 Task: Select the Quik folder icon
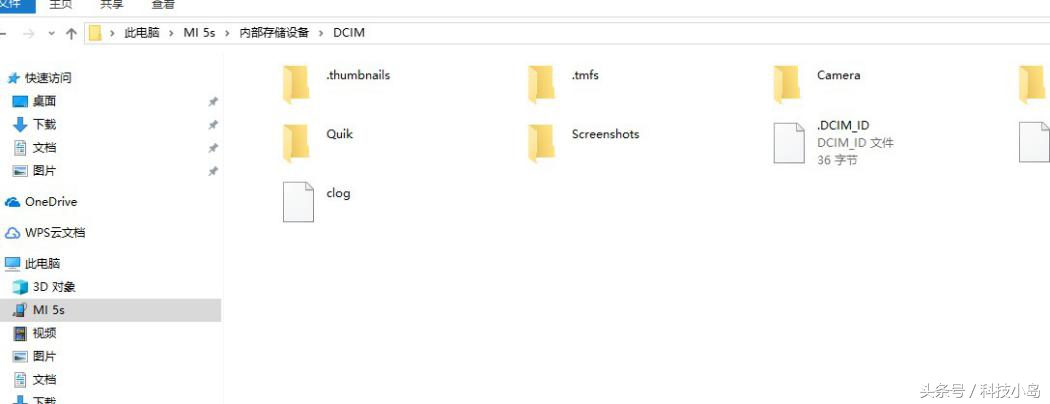pyautogui.click(x=295, y=143)
